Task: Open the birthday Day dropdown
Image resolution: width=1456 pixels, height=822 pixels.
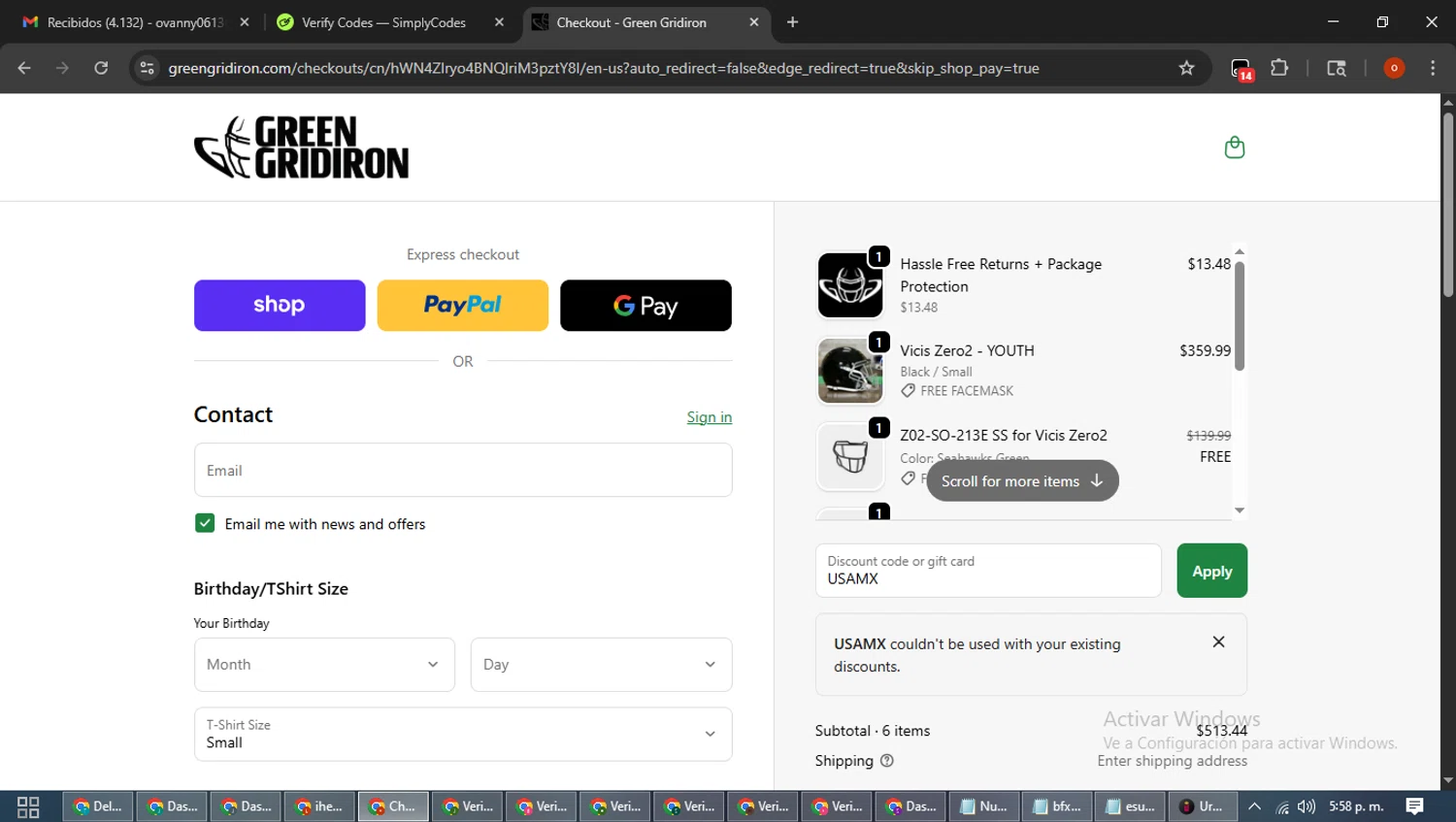Action: (x=601, y=665)
